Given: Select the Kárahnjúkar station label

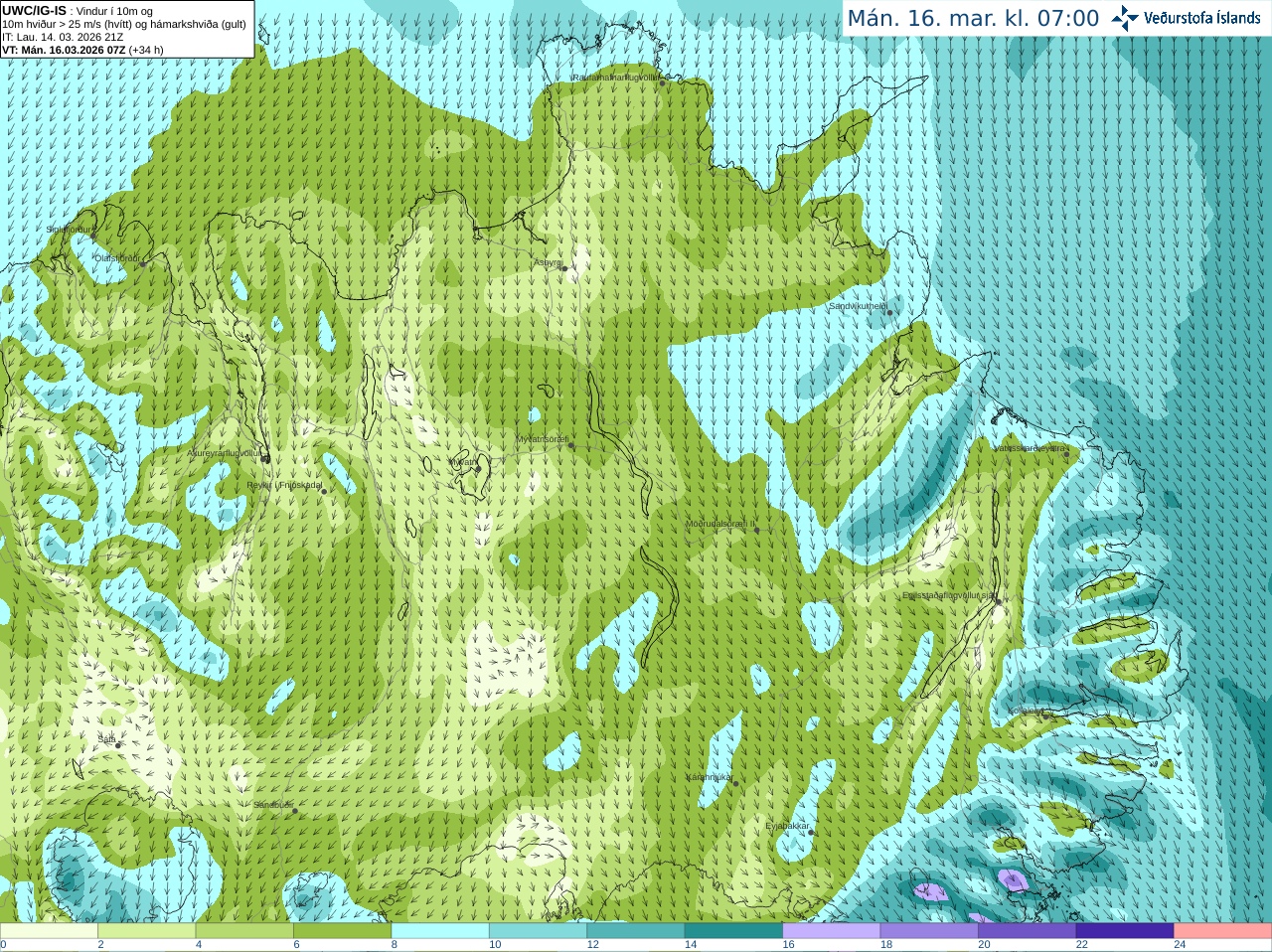Looking at the screenshot, I should [710, 777].
